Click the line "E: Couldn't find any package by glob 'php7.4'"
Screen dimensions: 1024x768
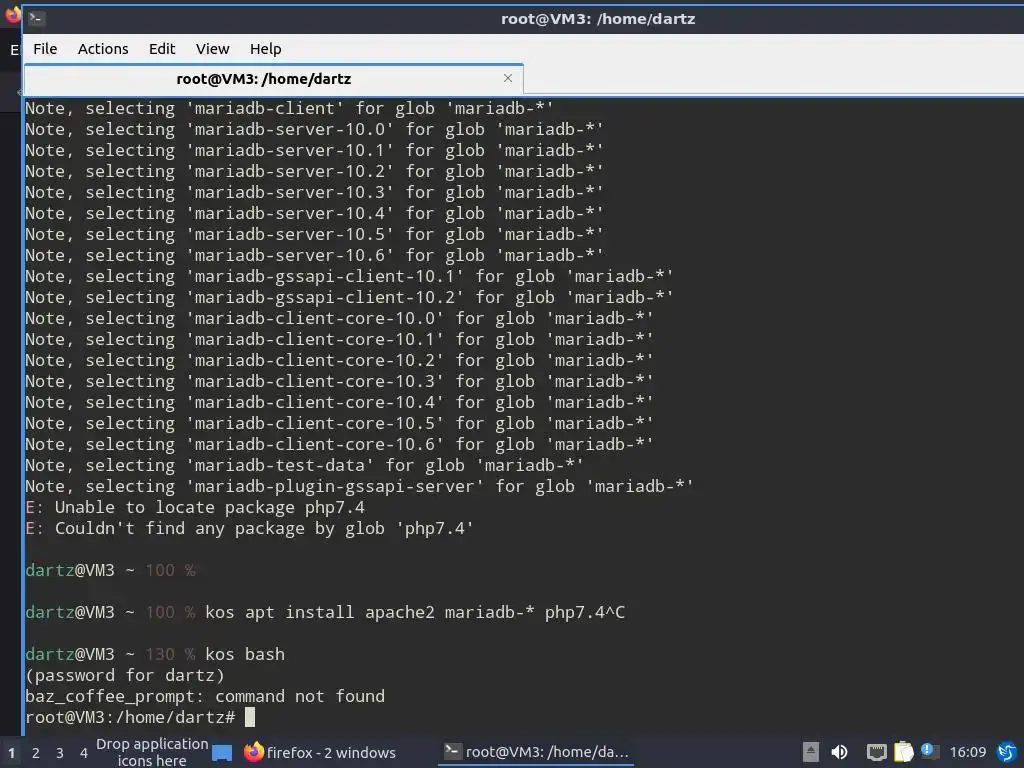point(249,528)
